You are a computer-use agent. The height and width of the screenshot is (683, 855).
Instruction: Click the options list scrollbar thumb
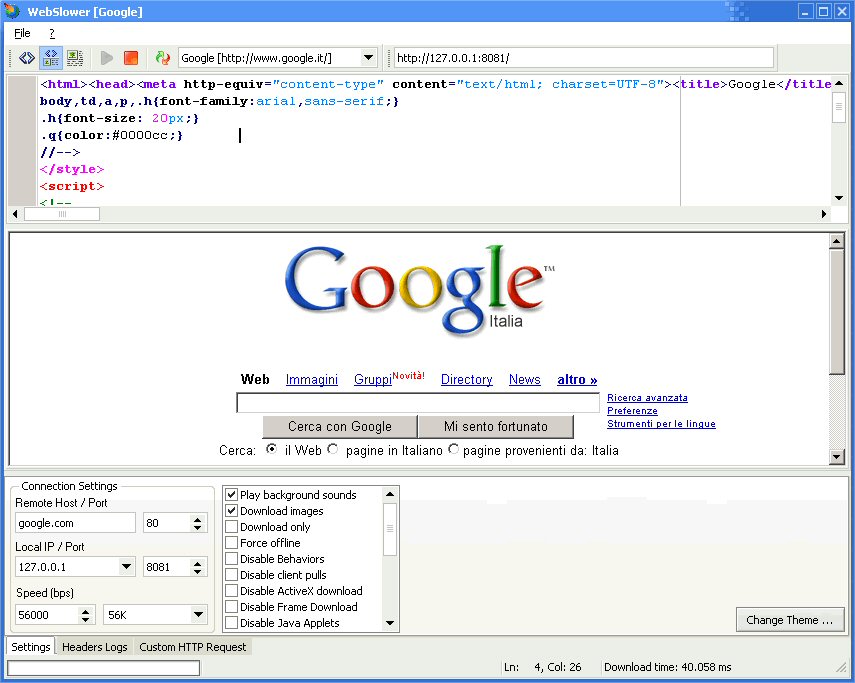[390, 529]
